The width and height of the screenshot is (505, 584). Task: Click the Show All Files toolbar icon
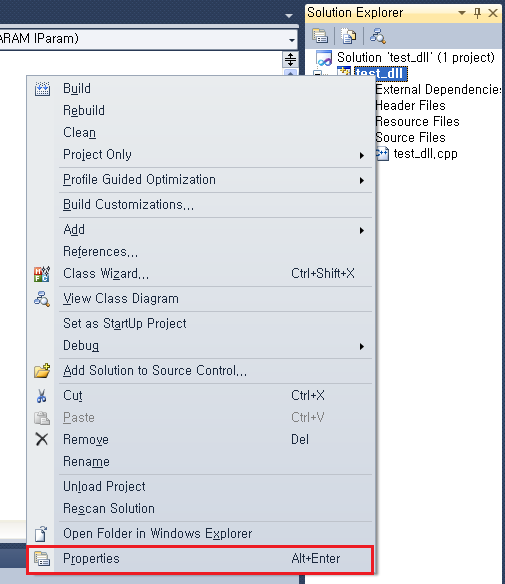tap(349, 36)
